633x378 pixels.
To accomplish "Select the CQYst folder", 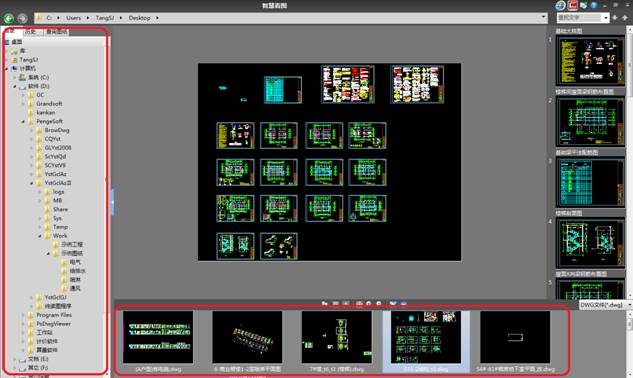I will point(52,139).
